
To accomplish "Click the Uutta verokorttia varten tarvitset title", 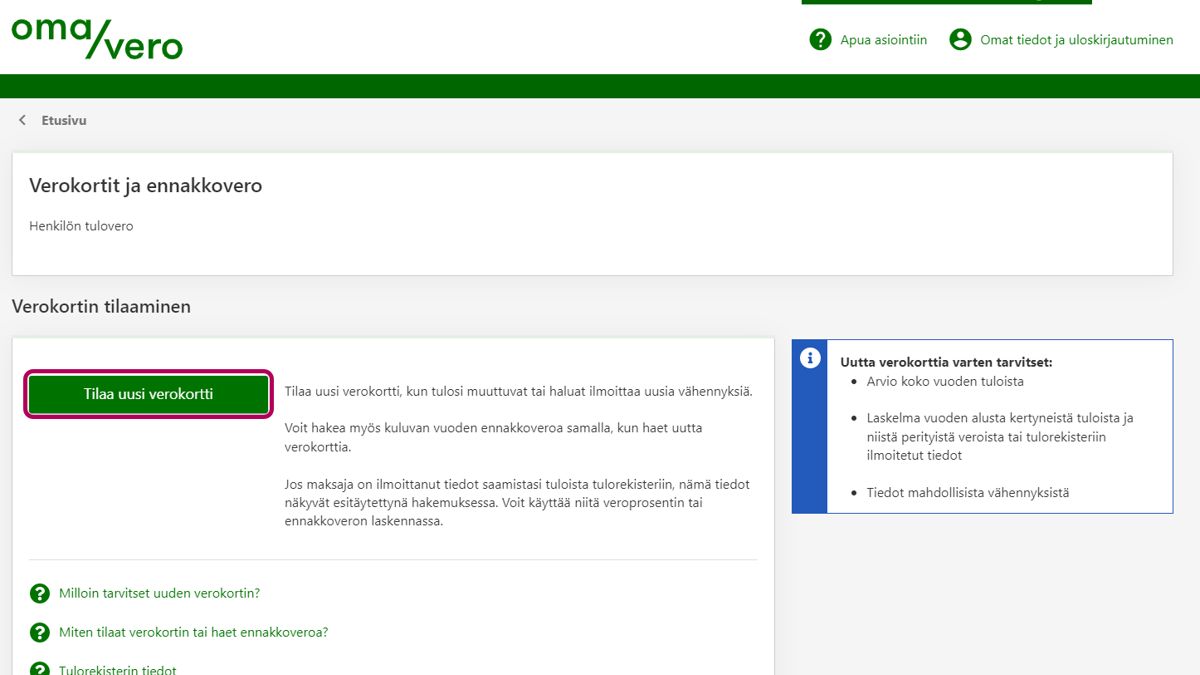I will (946, 362).
